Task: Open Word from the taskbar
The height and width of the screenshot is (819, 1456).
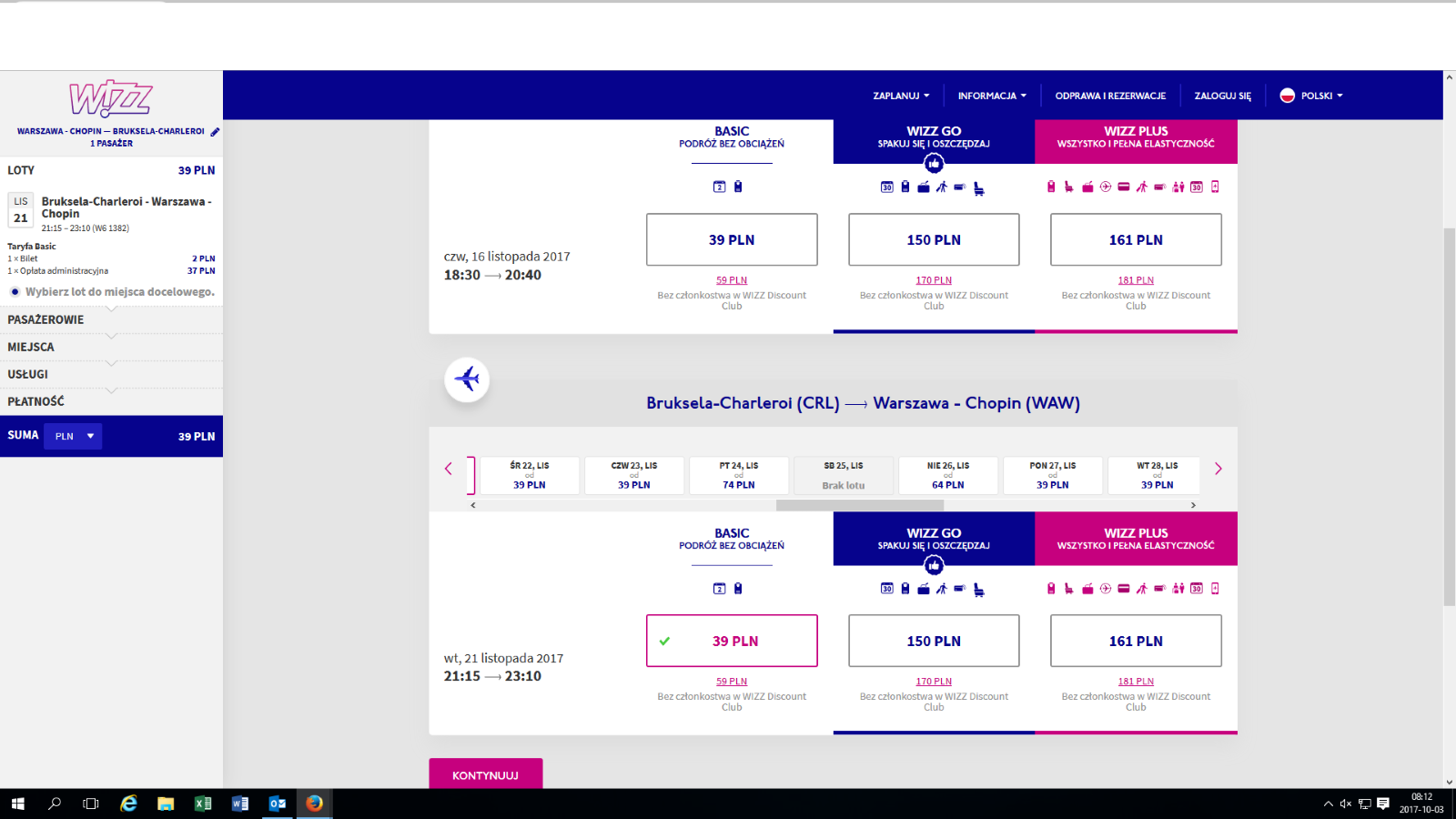Action: click(240, 804)
